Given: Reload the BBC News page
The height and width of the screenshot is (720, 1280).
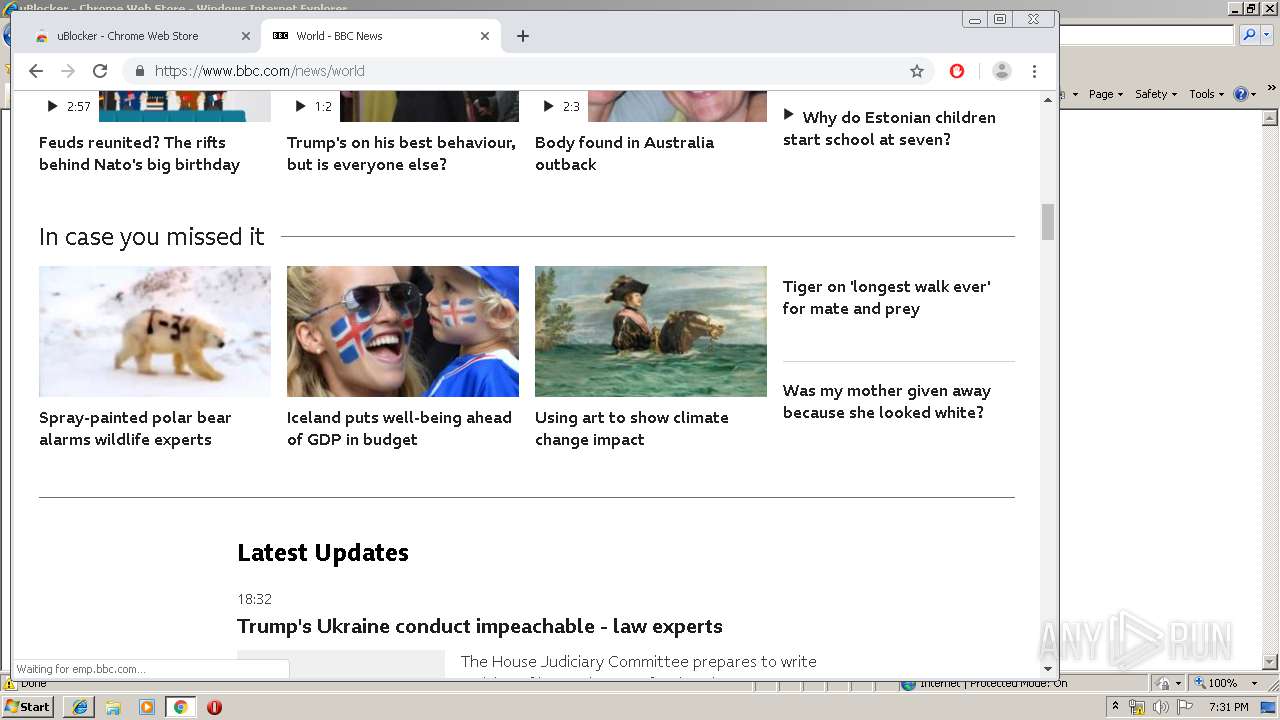Looking at the screenshot, I should [x=100, y=71].
